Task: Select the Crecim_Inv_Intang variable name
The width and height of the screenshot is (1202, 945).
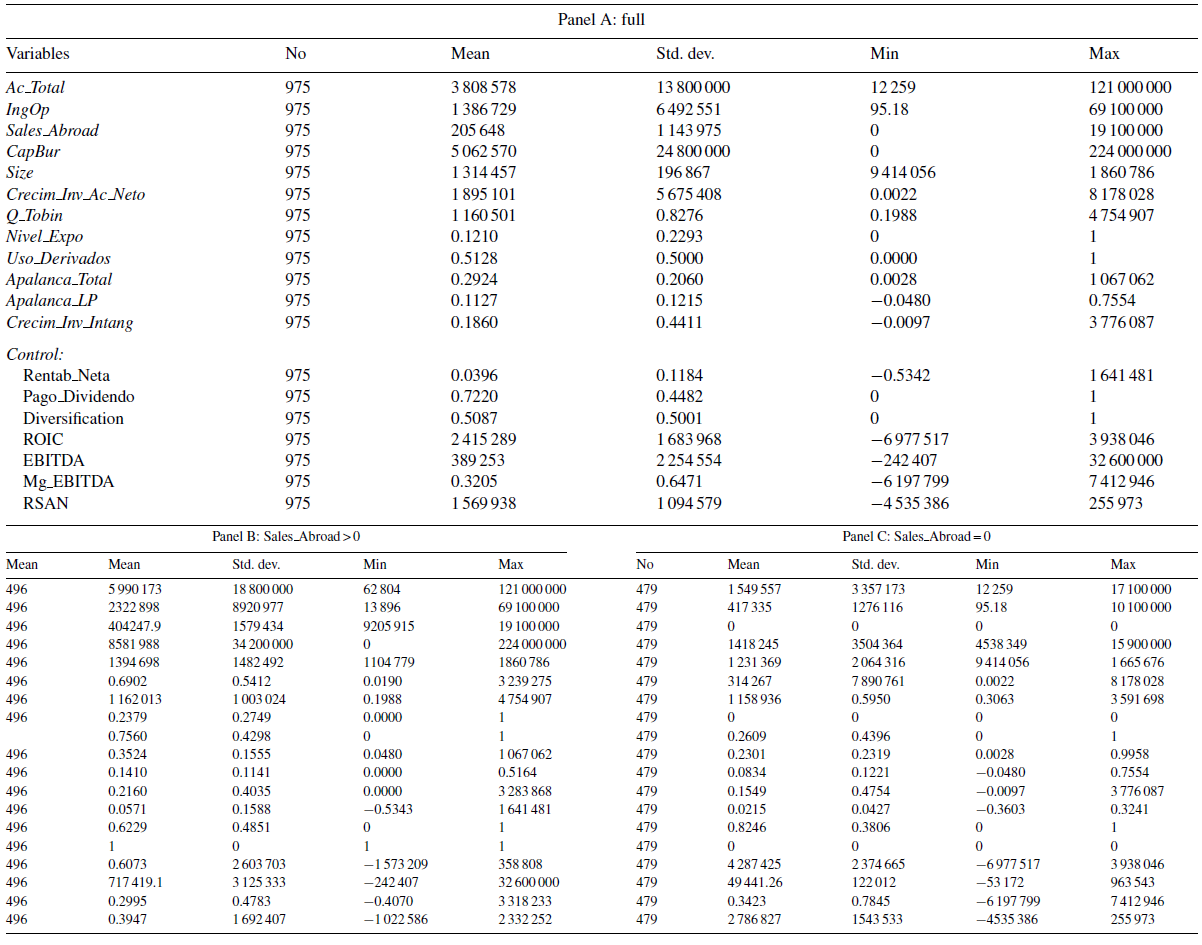Action: 69,322
